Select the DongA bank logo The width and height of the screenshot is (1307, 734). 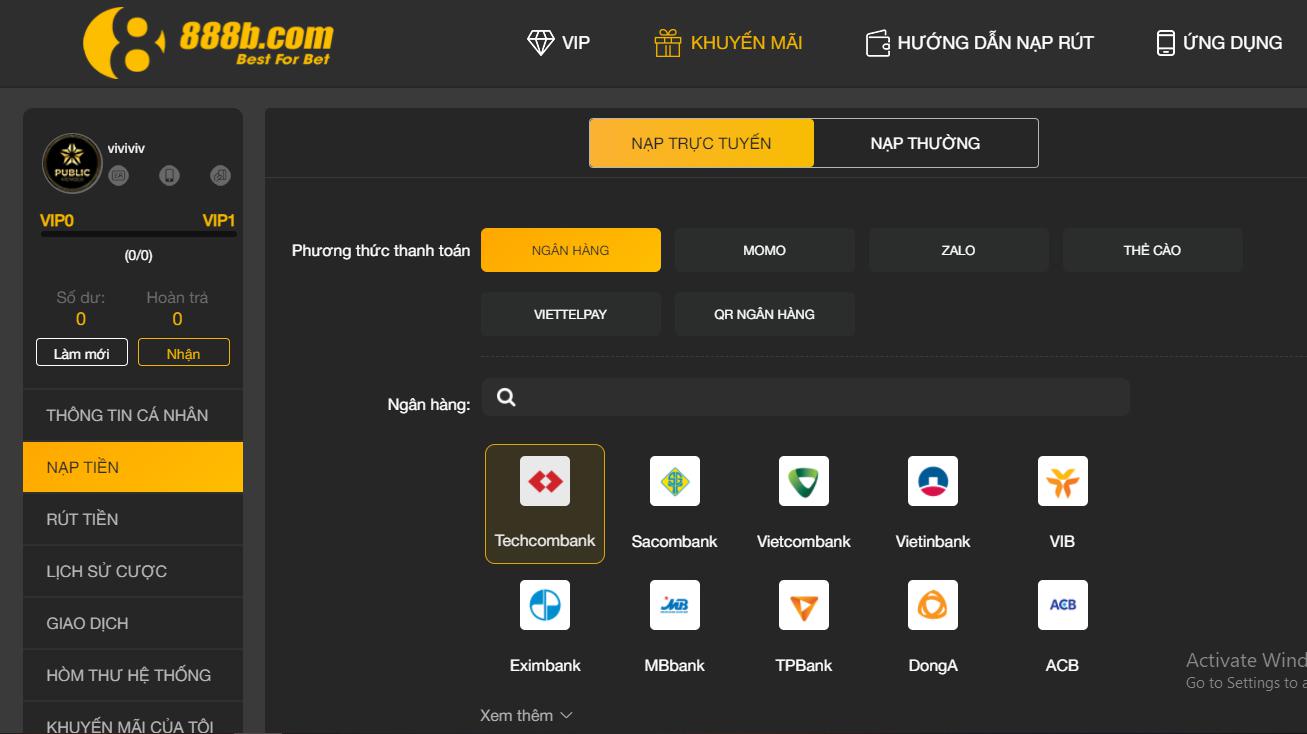click(x=933, y=605)
